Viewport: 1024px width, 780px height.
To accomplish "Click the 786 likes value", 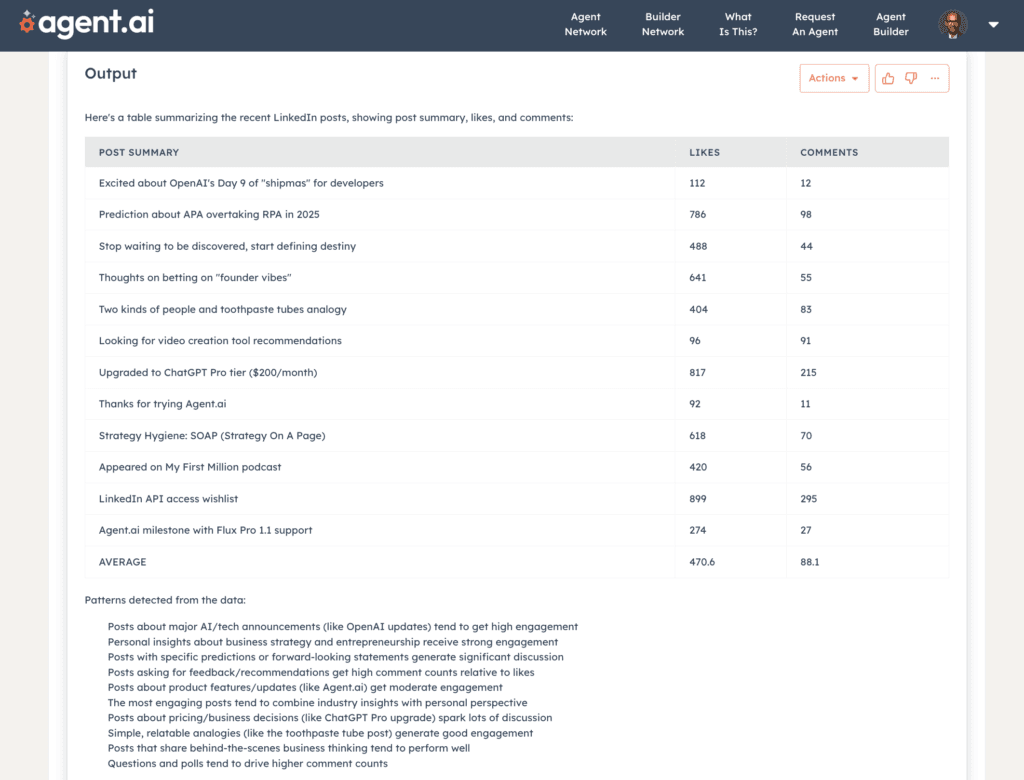I will 697,215.
